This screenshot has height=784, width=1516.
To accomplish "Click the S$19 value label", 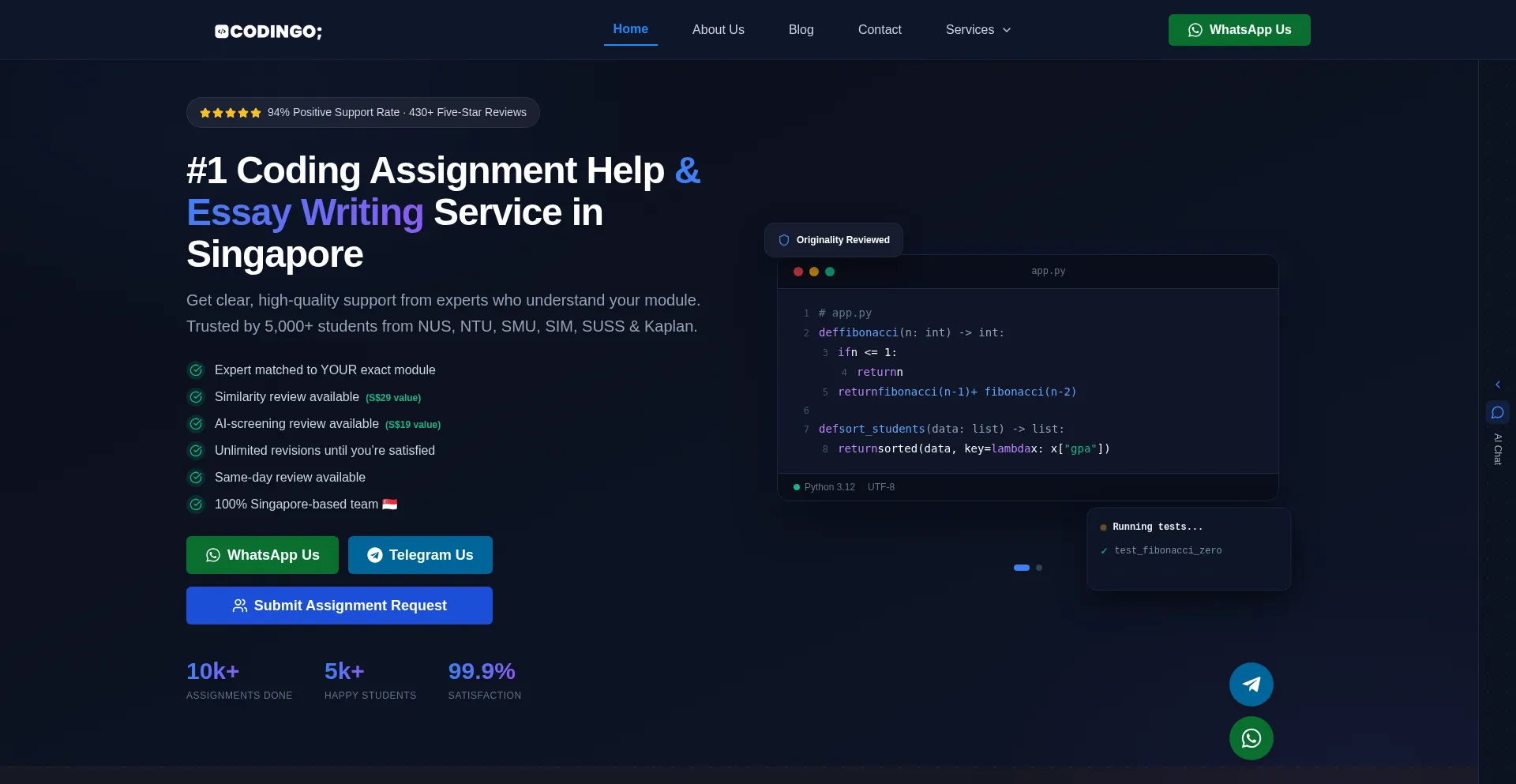I will [413, 425].
